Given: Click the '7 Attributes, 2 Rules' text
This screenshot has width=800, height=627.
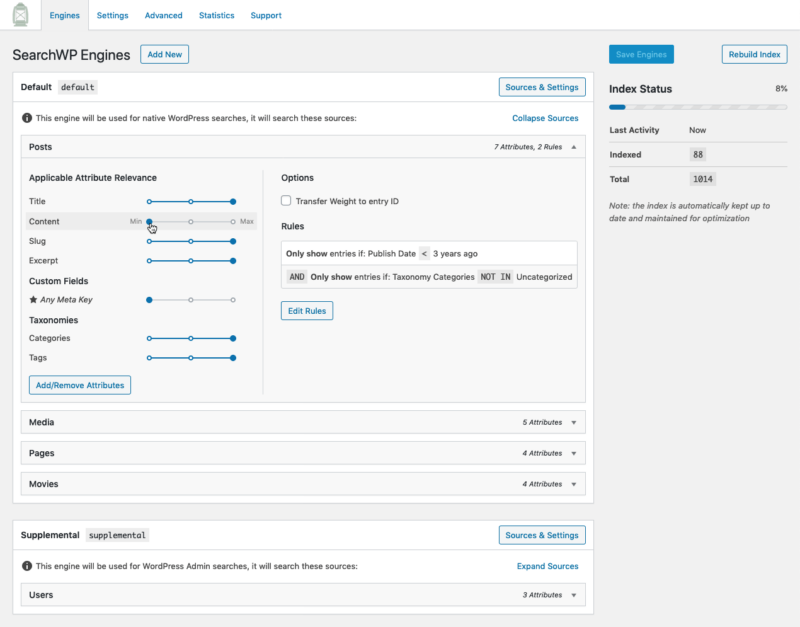Looking at the screenshot, I should pyautogui.click(x=528, y=147).
